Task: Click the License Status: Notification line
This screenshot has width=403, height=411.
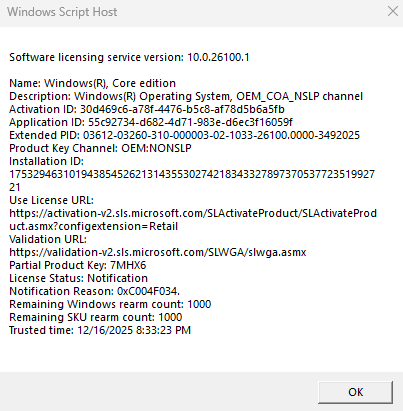Action: [x=78, y=278]
